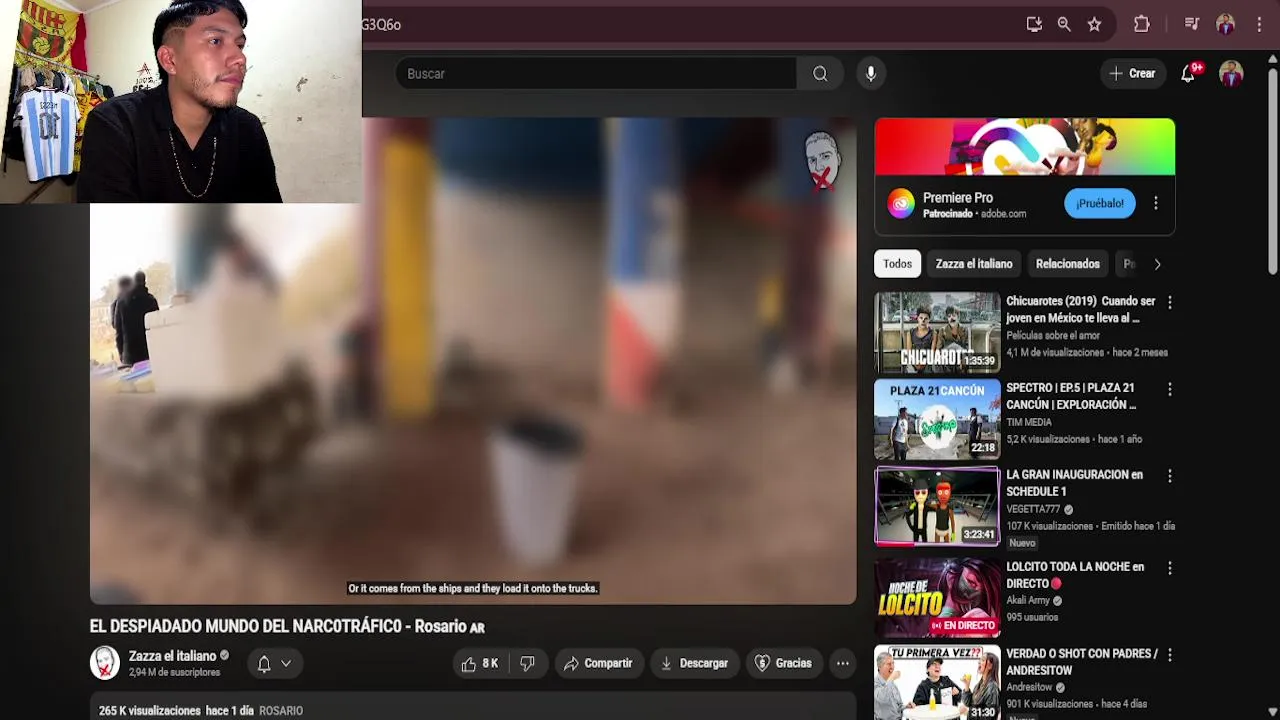Select the Relacionados filter chip
1280x720 pixels.
[x=1067, y=264]
